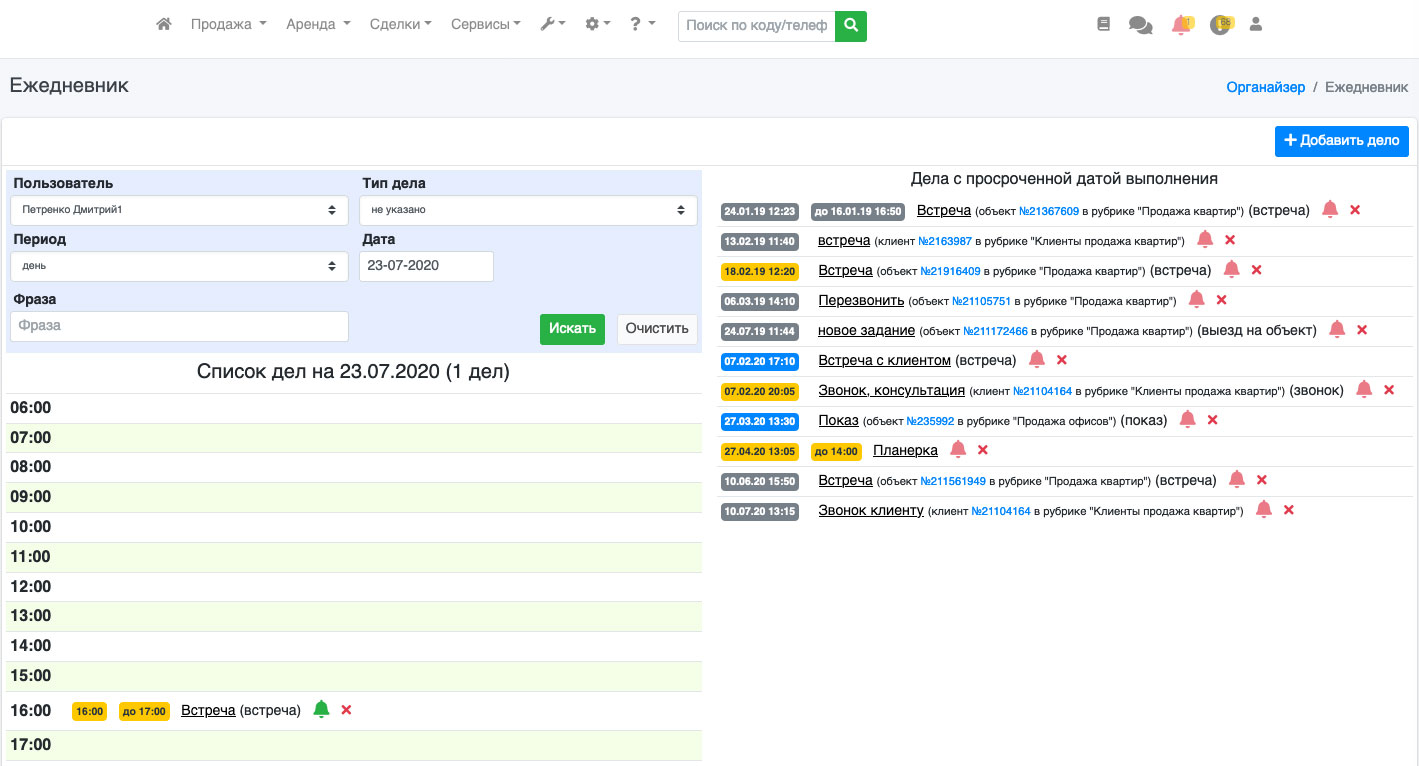Click the green search magnifier button
Screen dimensions: 1419x766
pyautogui.click(x=851, y=26)
